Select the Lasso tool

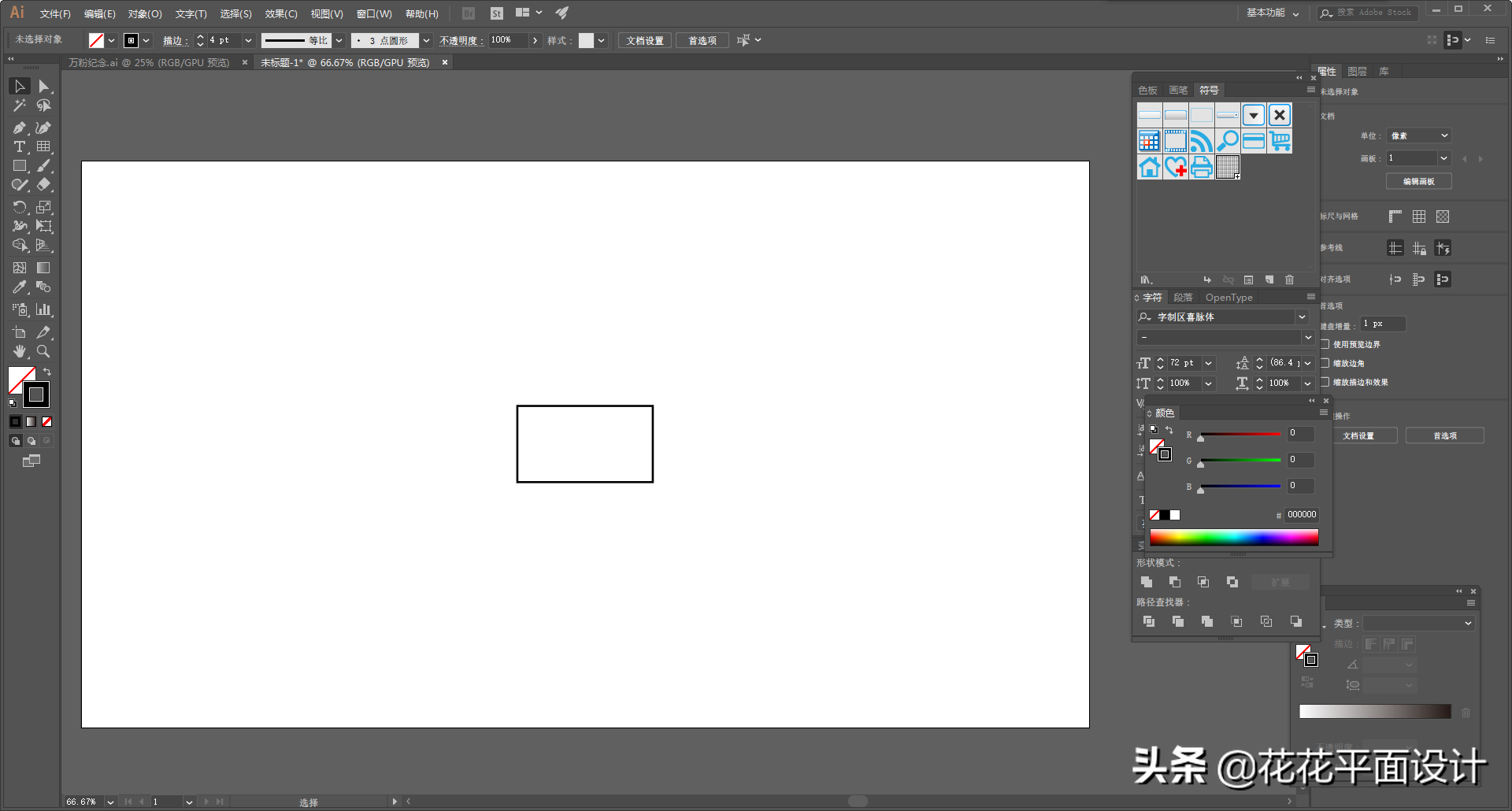[44, 106]
